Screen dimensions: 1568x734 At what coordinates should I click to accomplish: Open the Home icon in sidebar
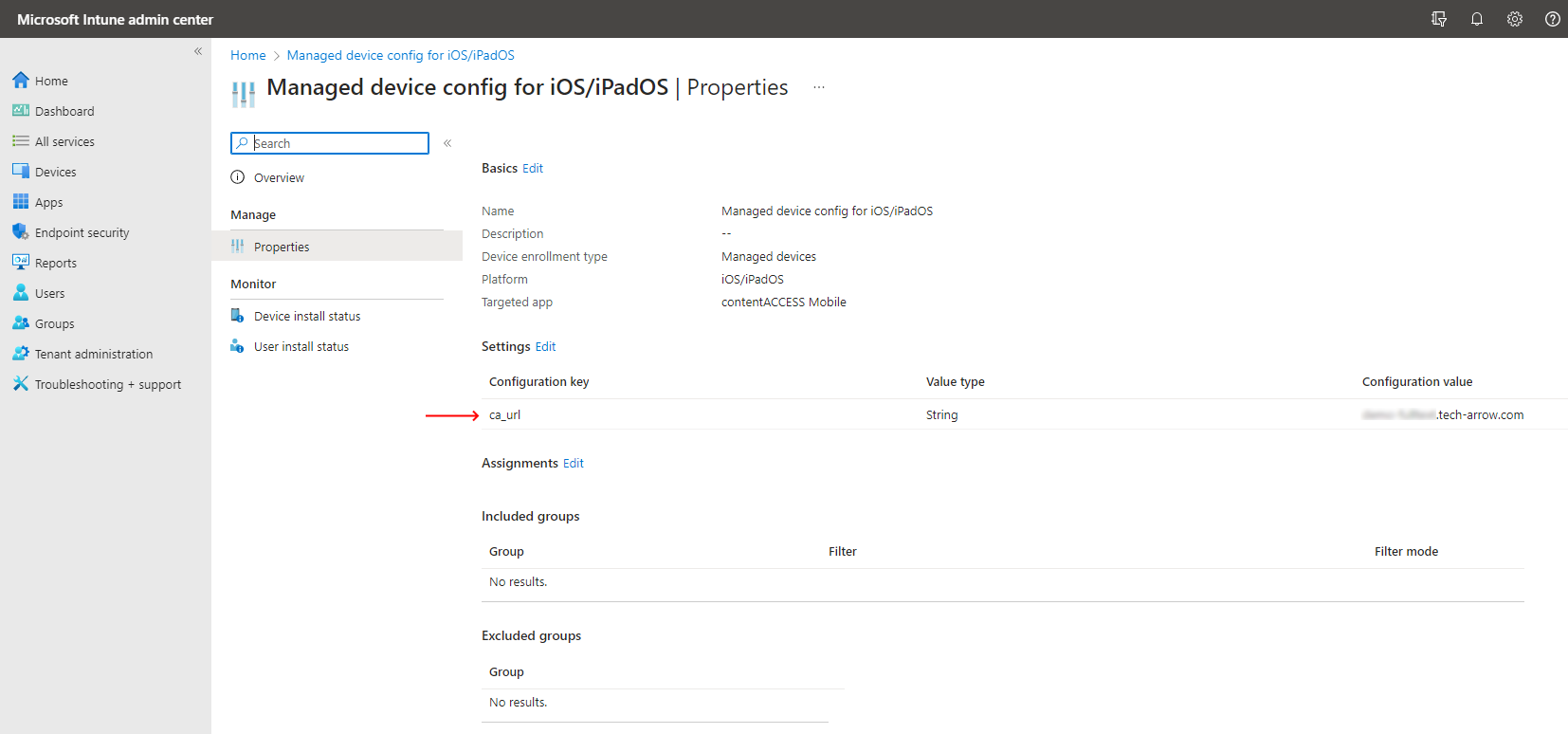tap(21, 81)
